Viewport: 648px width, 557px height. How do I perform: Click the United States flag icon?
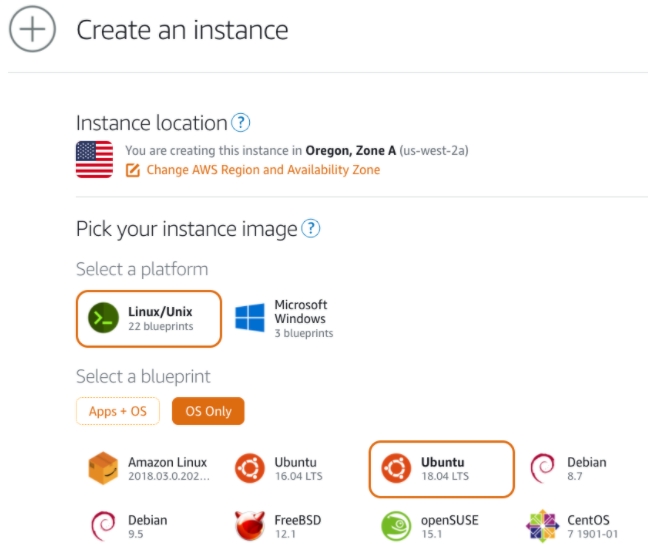(94, 159)
